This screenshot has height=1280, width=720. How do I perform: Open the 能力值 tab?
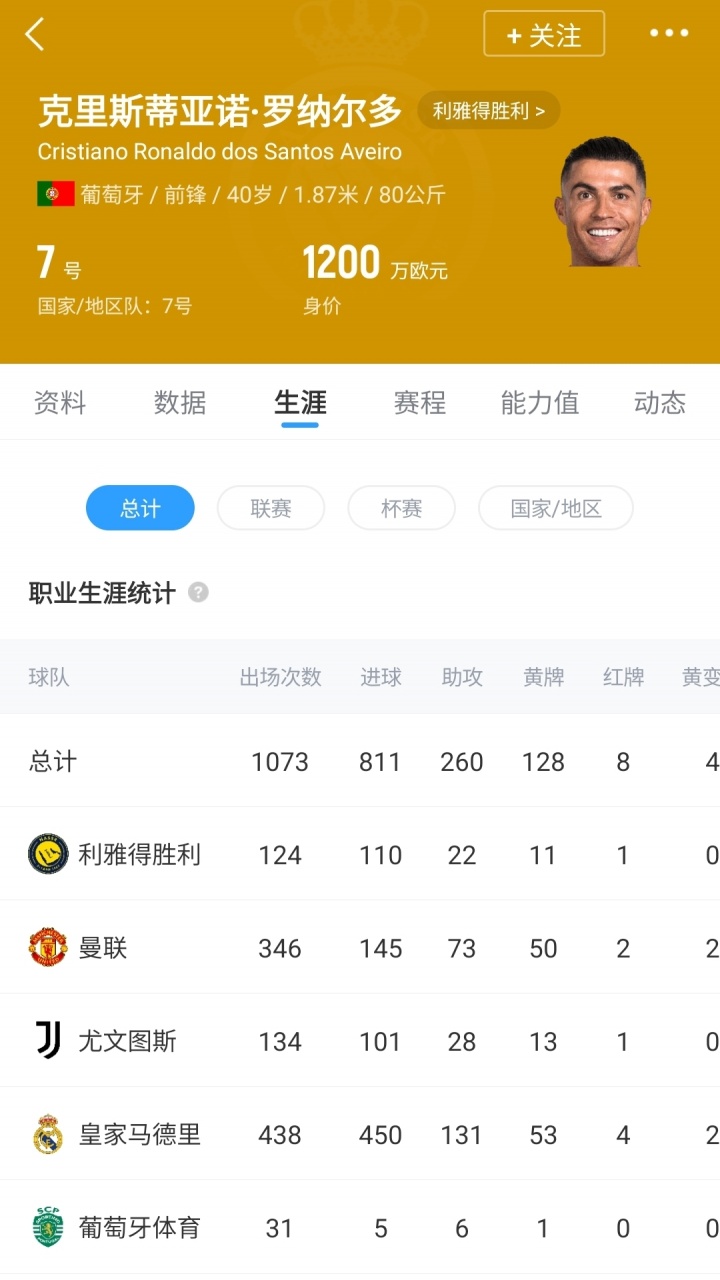pos(540,402)
